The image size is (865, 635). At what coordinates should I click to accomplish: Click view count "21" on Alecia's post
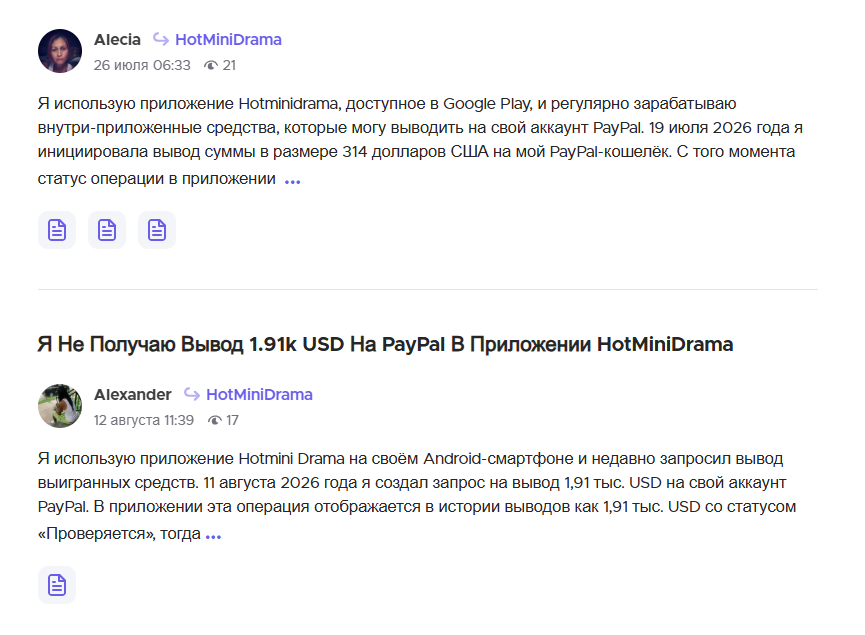(x=229, y=66)
